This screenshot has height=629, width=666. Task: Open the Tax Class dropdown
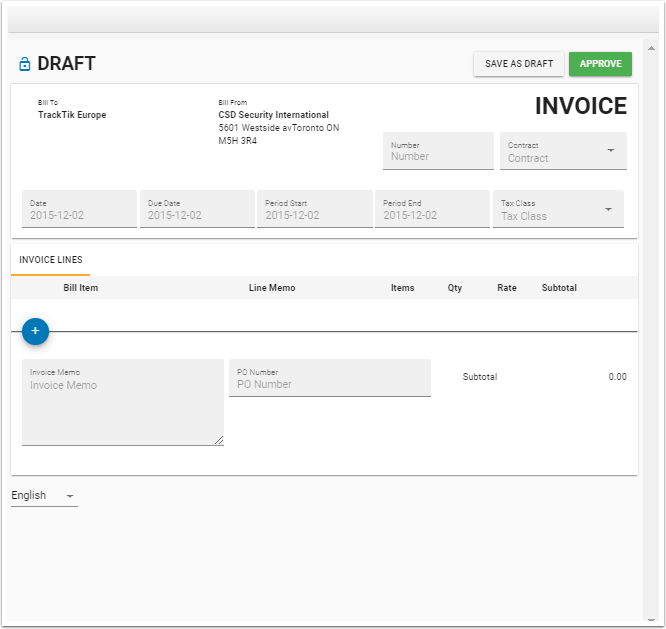pyautogui.click(x=558, y=209)
